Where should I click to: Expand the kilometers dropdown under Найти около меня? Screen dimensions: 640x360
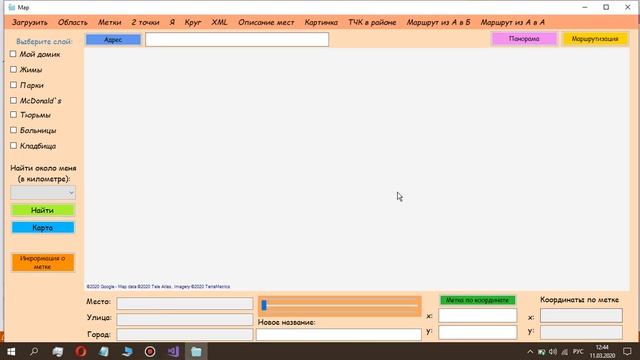click(x=43, y=193)
